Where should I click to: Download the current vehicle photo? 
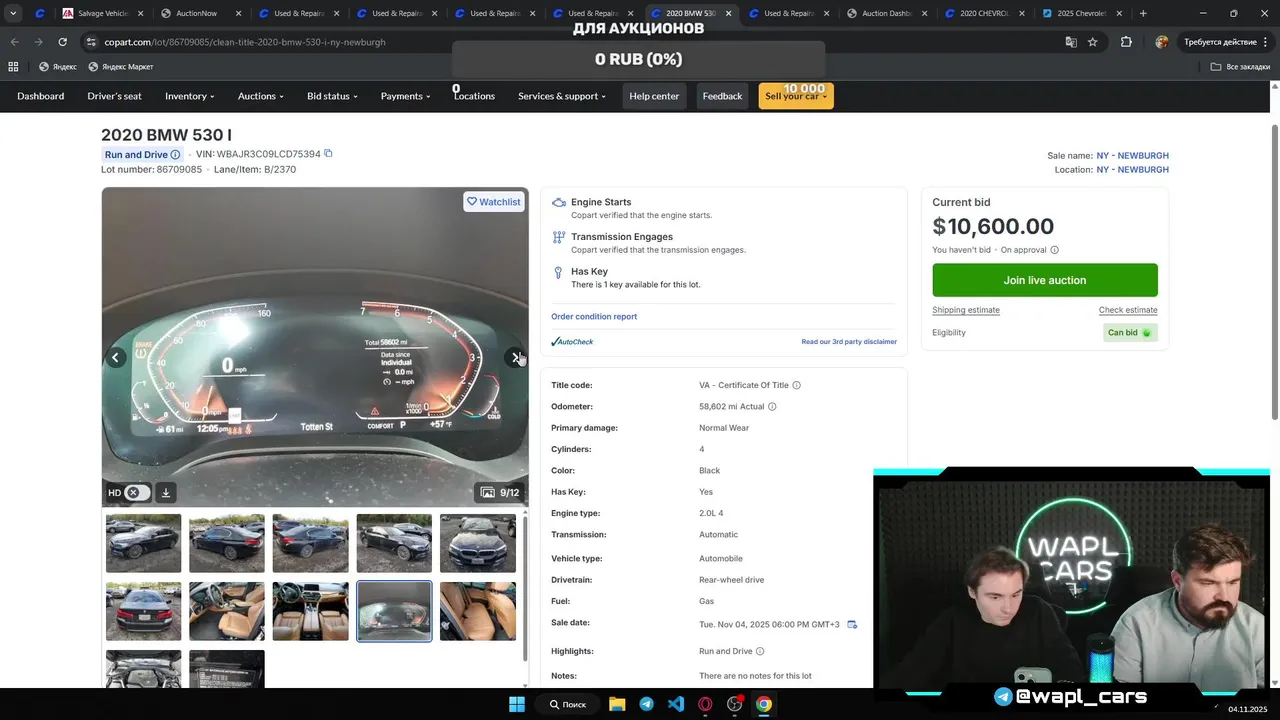(166, 492)
